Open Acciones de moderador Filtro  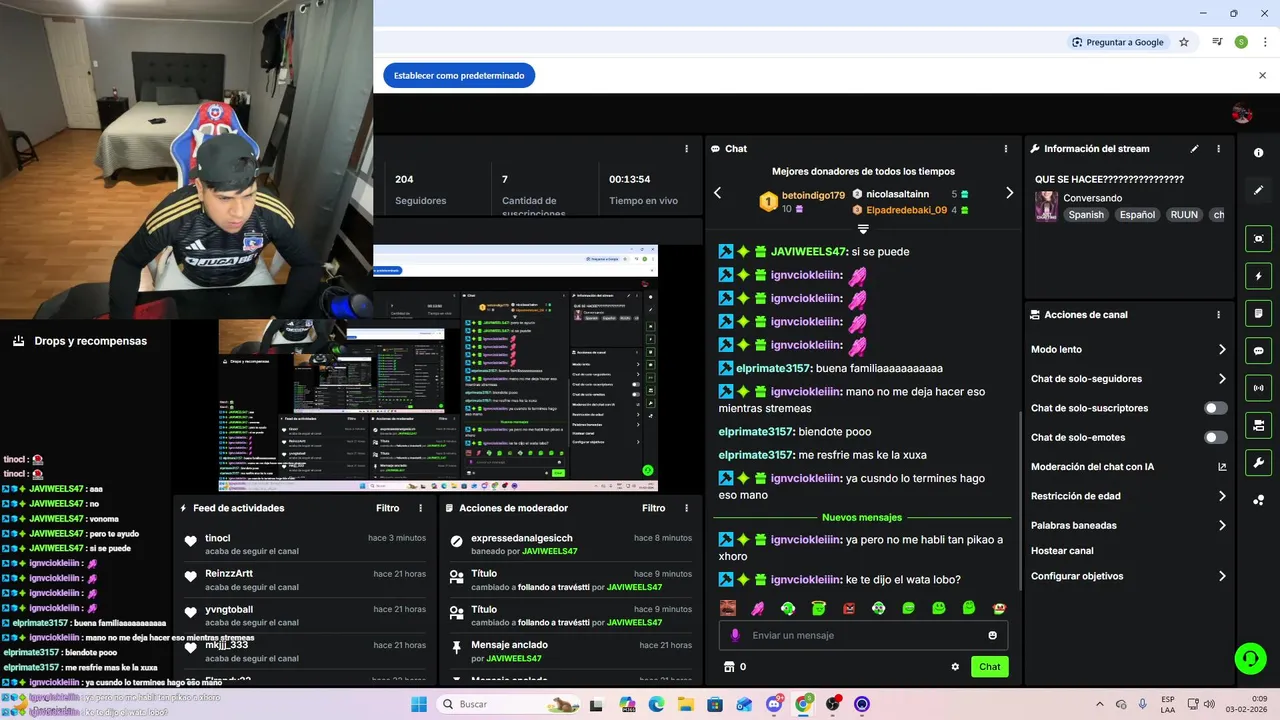pos(653,508)
